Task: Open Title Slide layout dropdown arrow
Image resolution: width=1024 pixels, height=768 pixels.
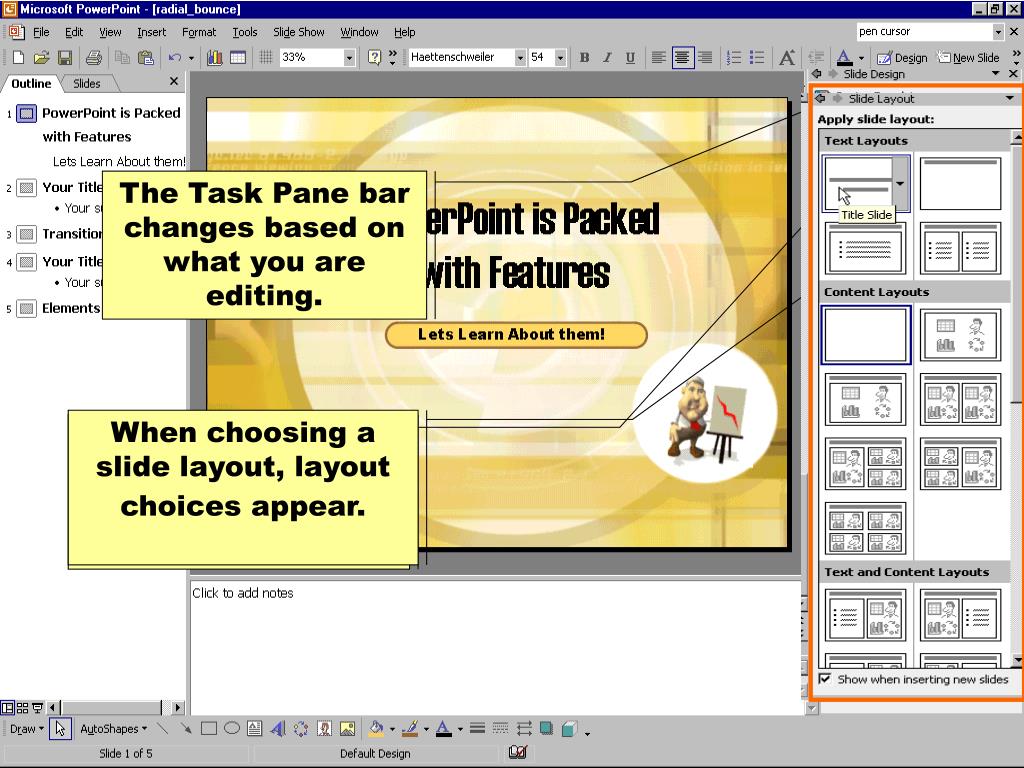Action: (x=901, y=184)
